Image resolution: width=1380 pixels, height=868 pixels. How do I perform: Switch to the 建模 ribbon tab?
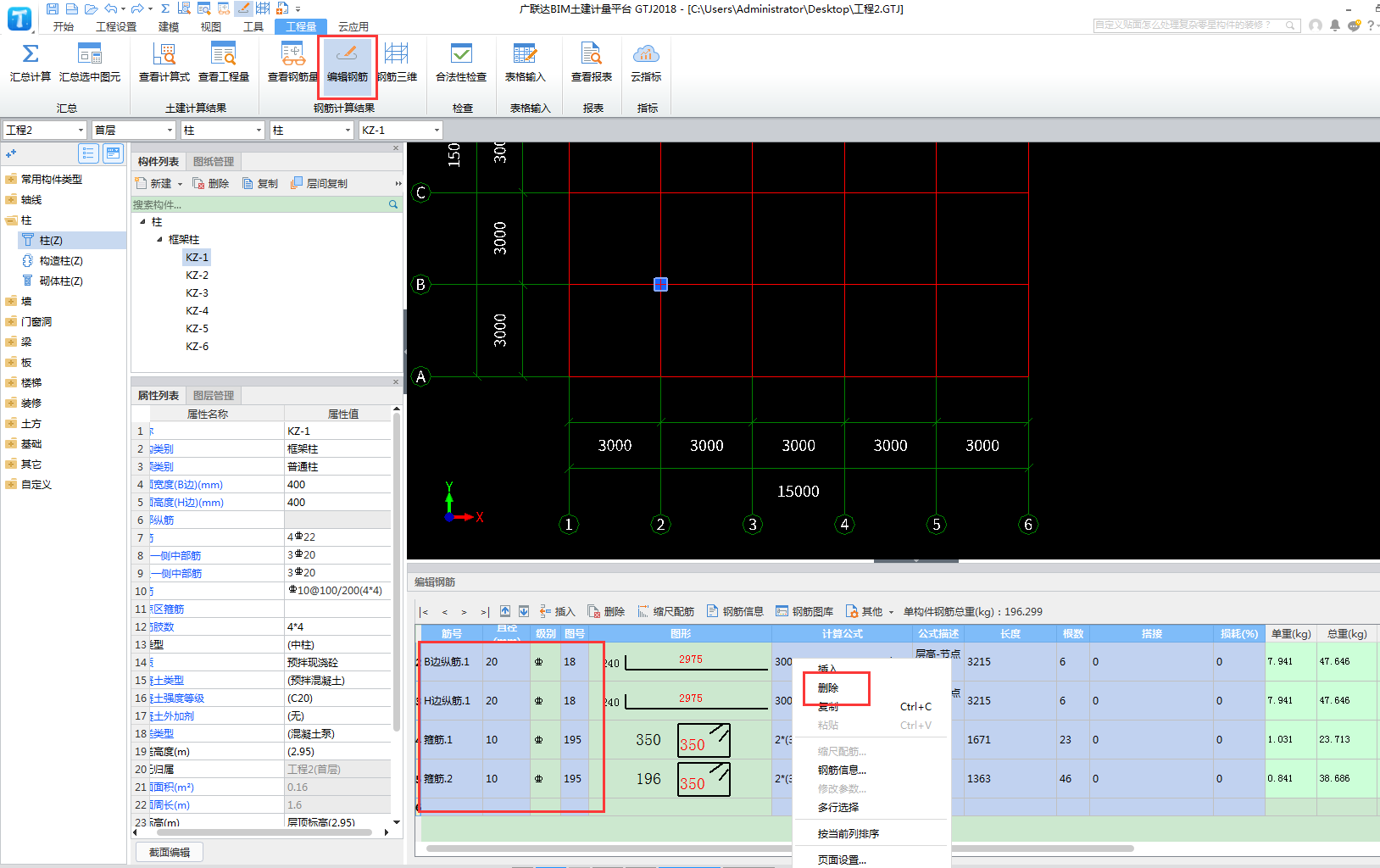click(x=169, y=26)
